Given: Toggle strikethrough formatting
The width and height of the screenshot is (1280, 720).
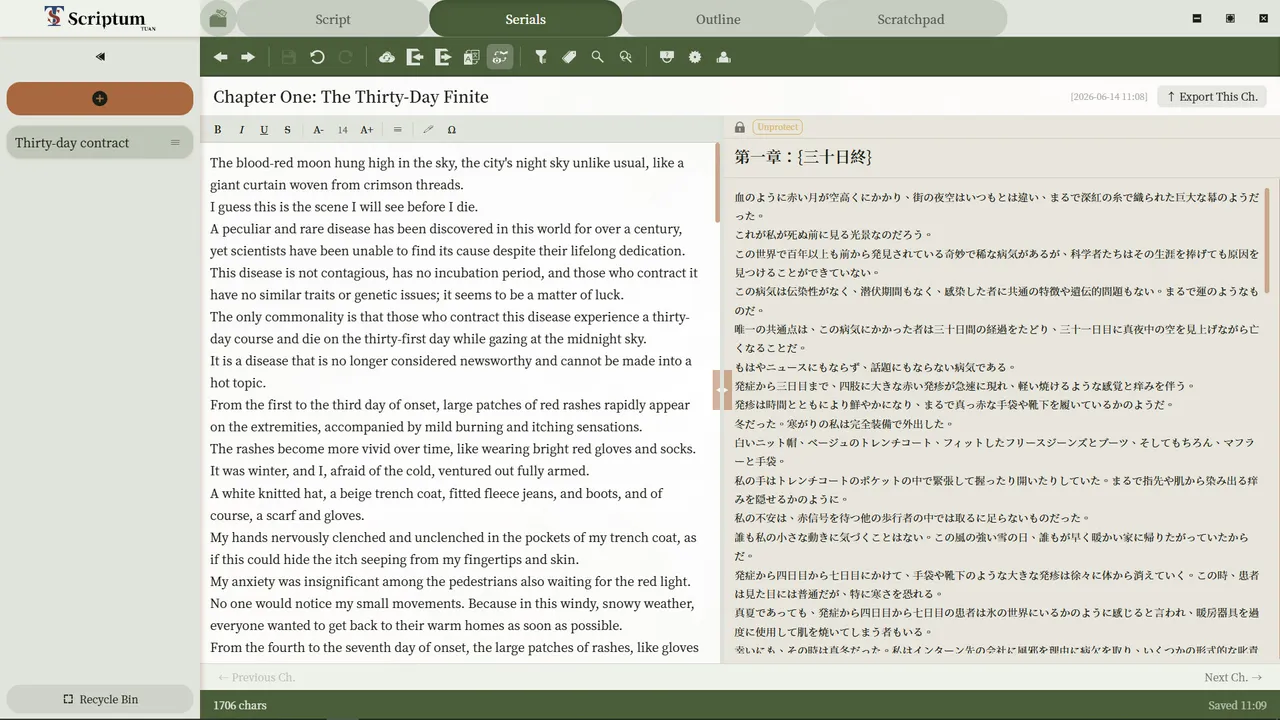Looking at the screenshot, I should pos(287,130).
